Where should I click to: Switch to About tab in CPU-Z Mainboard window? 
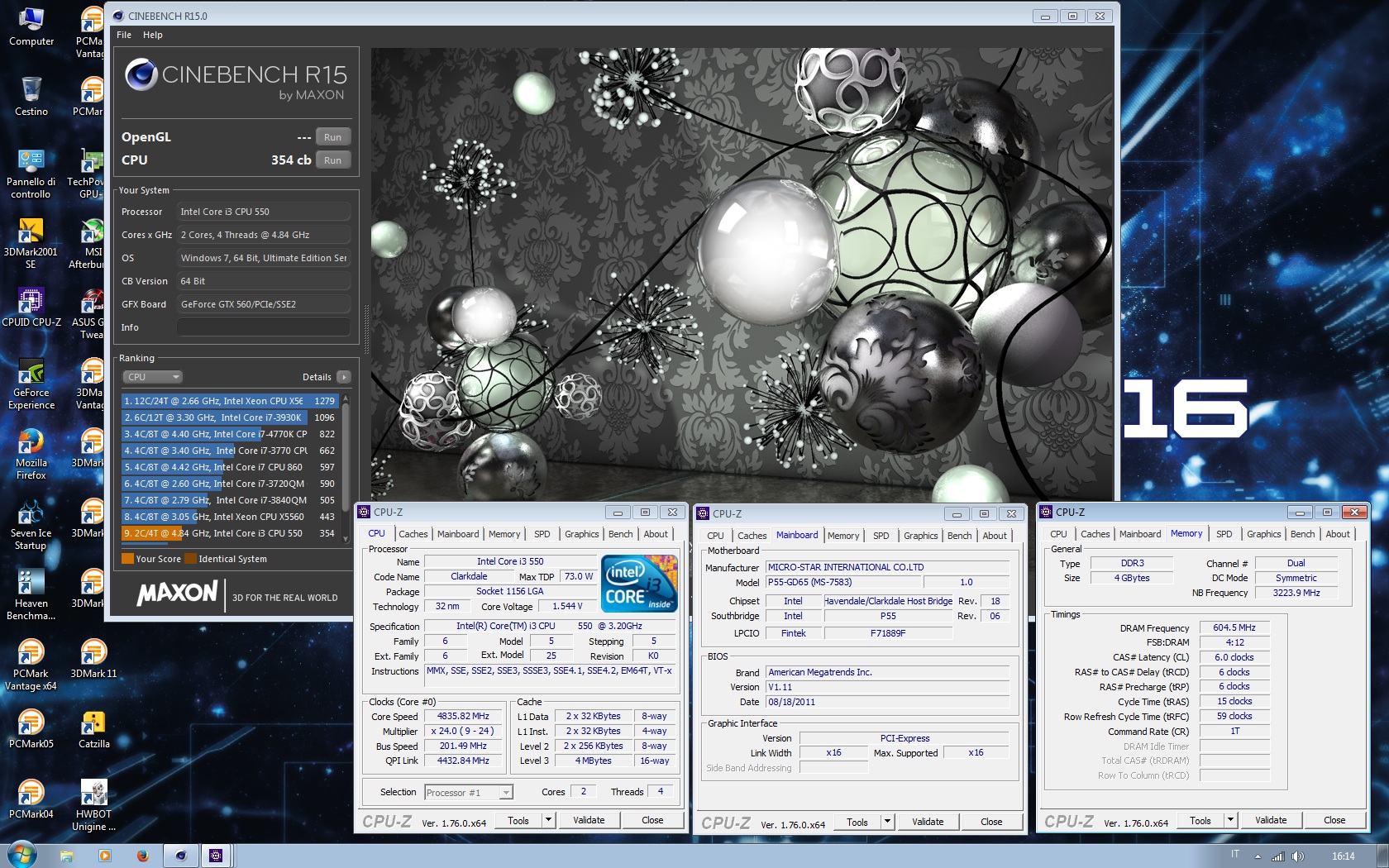(995, 536)
